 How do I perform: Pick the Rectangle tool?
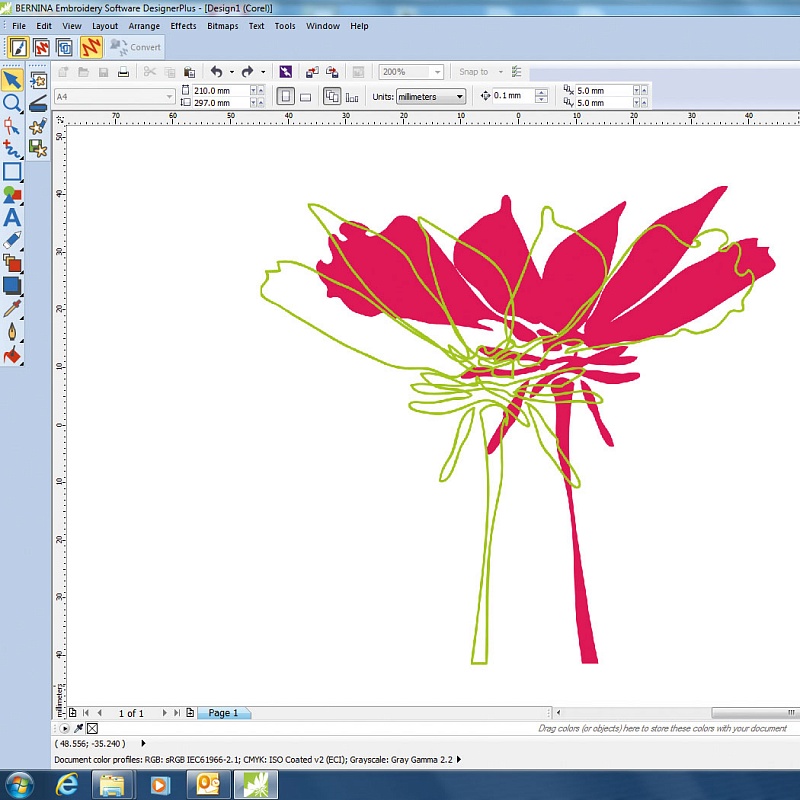coord(12,172)
